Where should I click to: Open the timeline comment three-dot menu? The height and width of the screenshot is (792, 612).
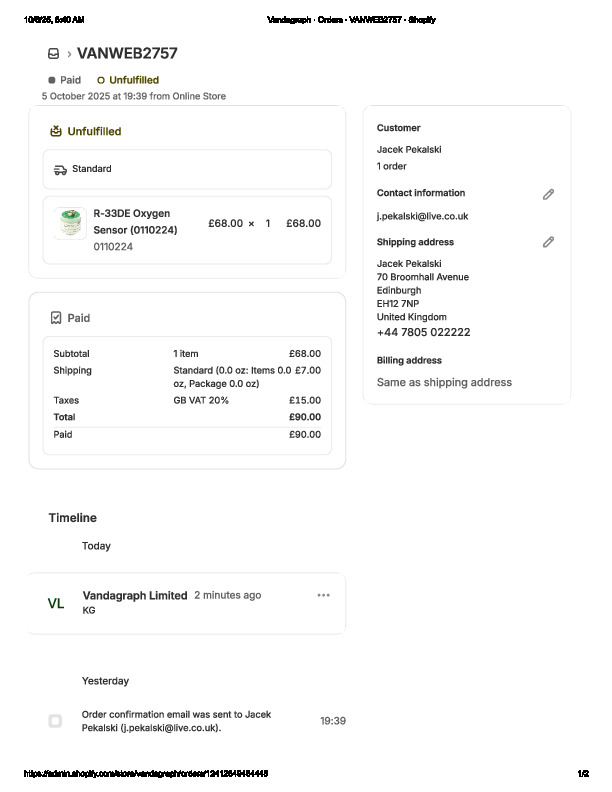[323, 595]
